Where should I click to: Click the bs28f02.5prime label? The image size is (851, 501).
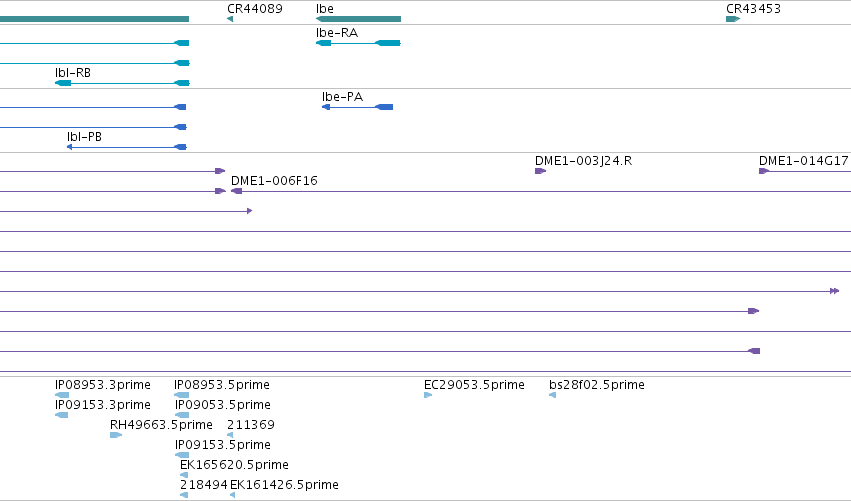point(597,385)
